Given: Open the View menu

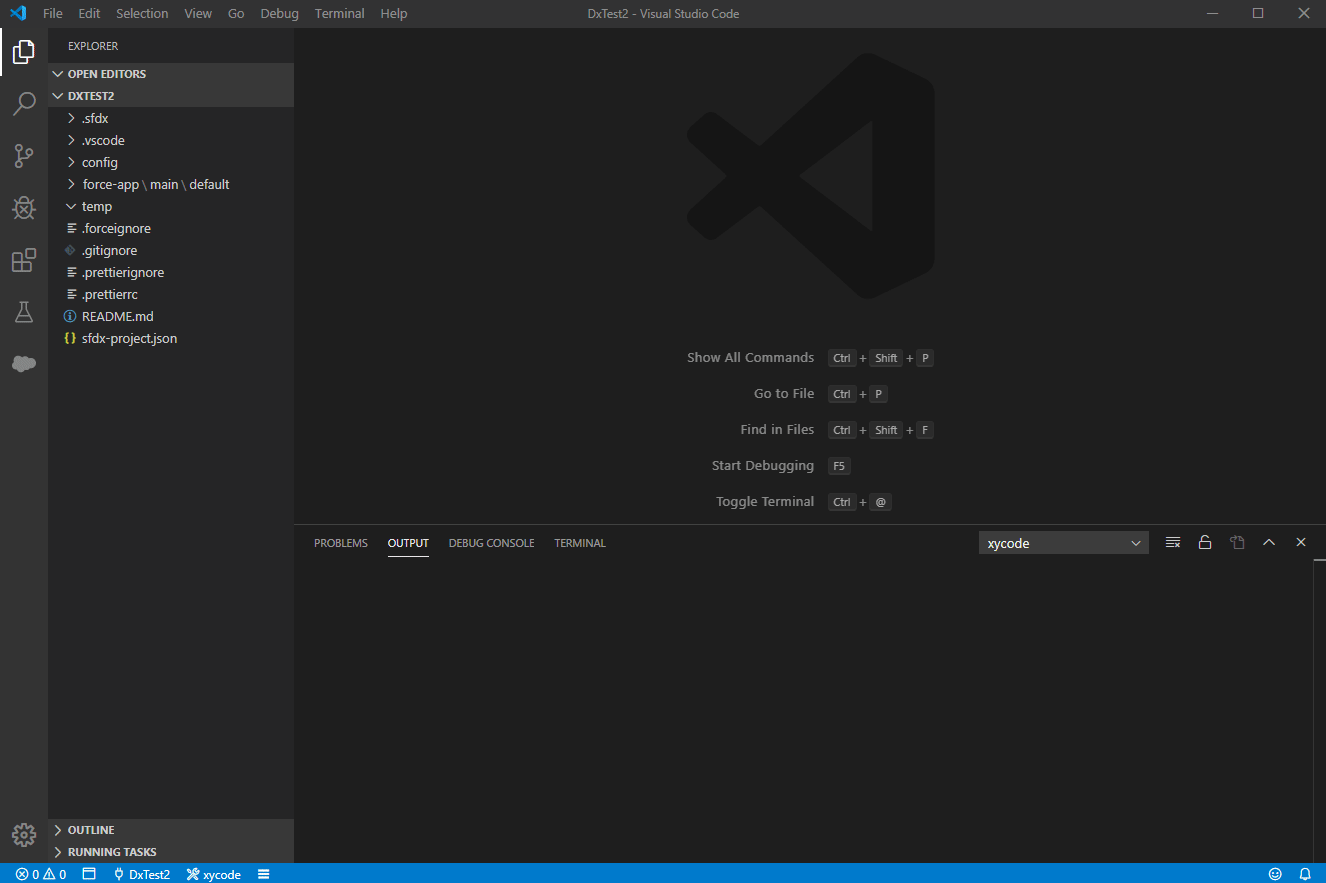Looking at the screenshot, I should click(x=198, y=14).
